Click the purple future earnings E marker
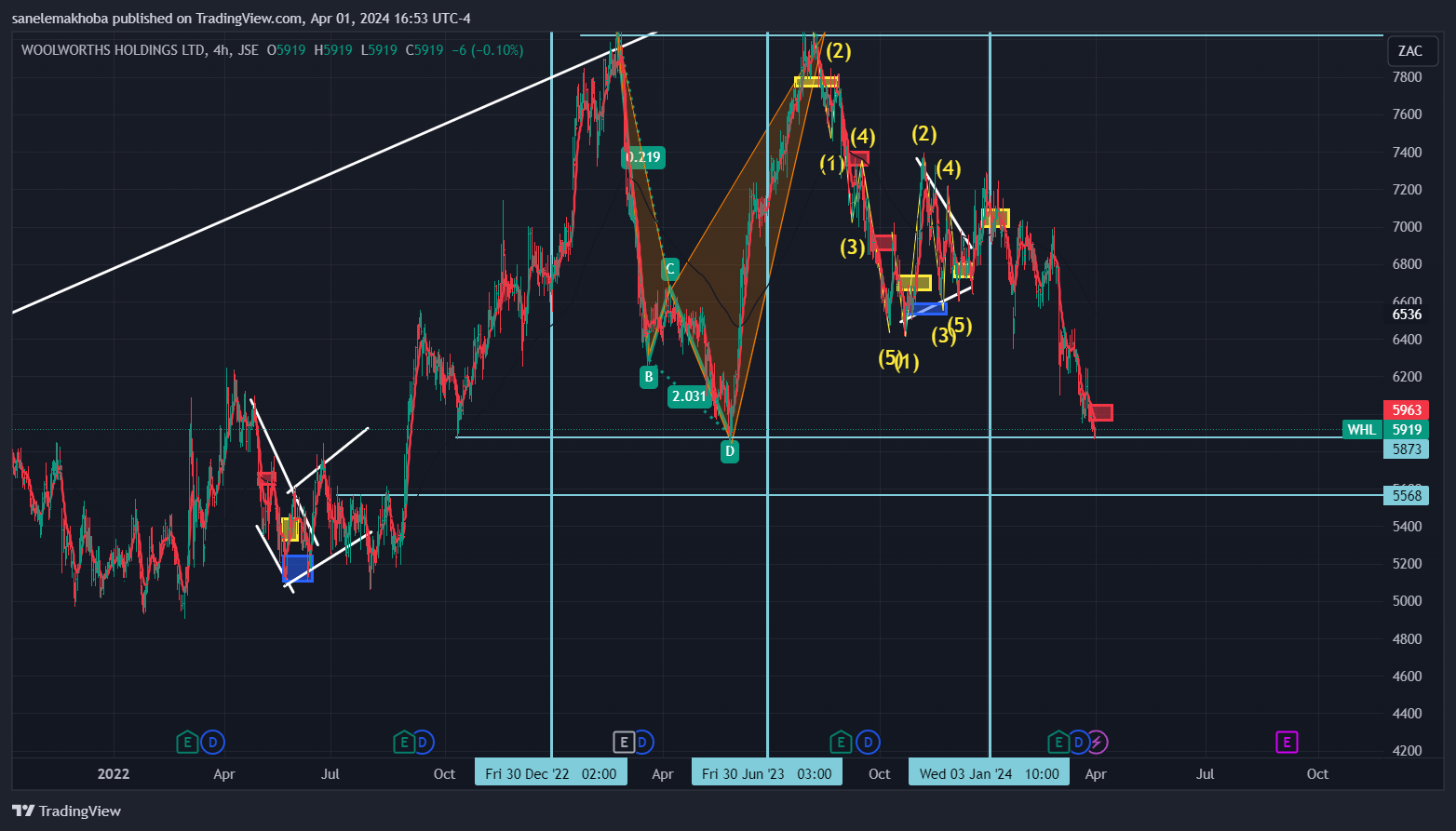Image resolution: width=1456 pixels, height=831 pixels. (x=1287, y=743)
